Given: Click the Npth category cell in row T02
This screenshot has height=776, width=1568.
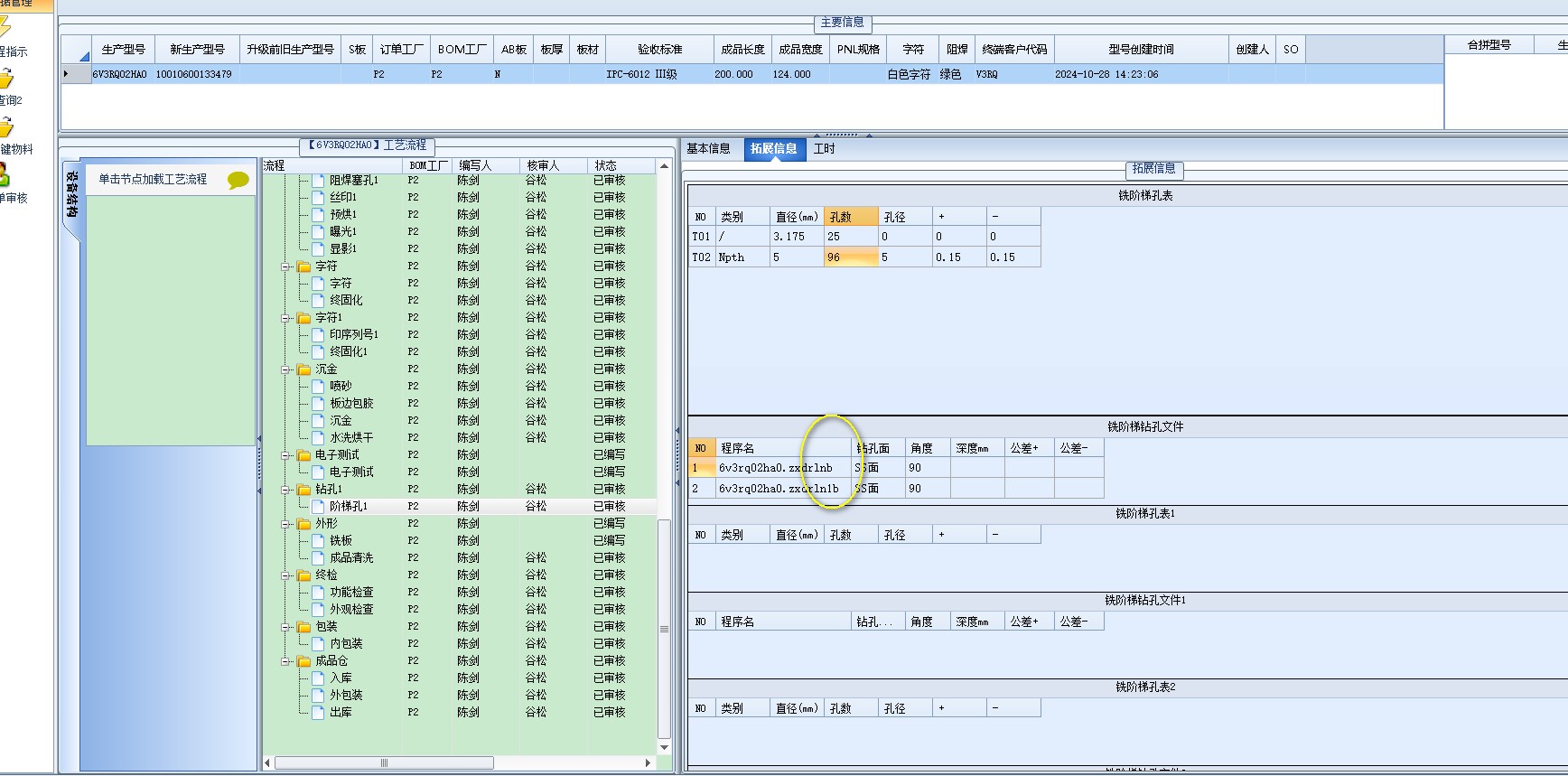Looking at the screenshot, I should [742, 257].
